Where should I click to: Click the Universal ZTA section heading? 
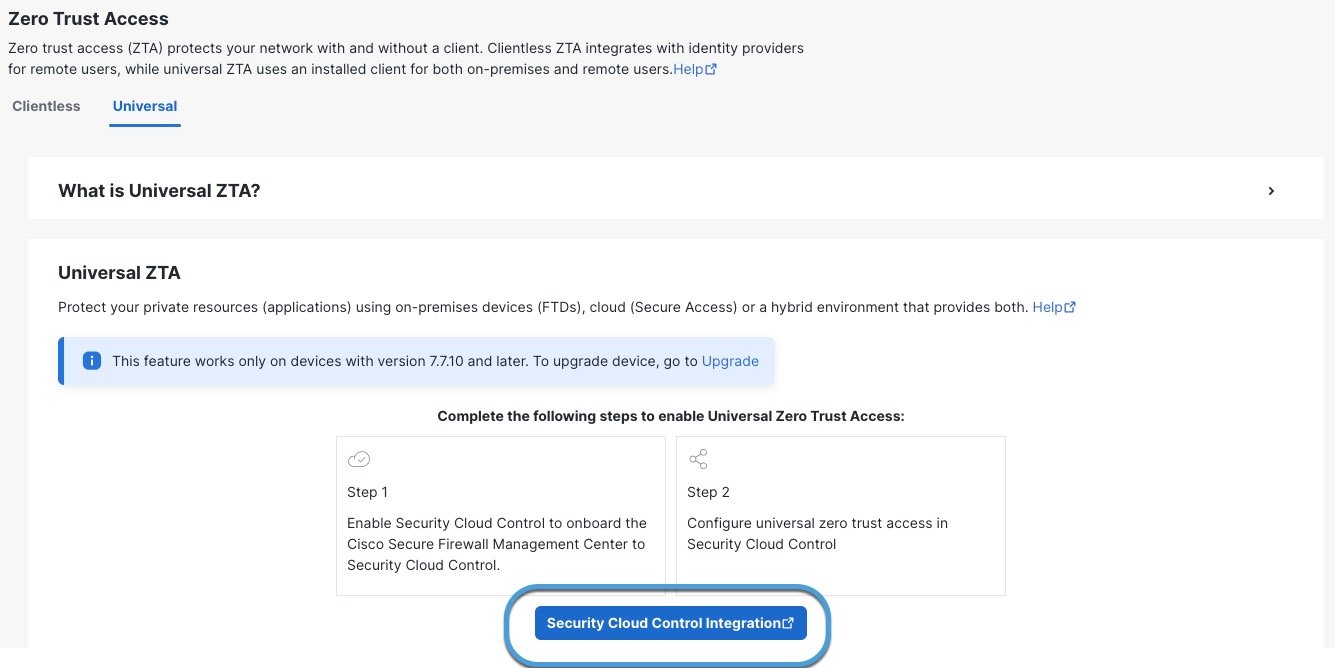(x=119, y=272)
